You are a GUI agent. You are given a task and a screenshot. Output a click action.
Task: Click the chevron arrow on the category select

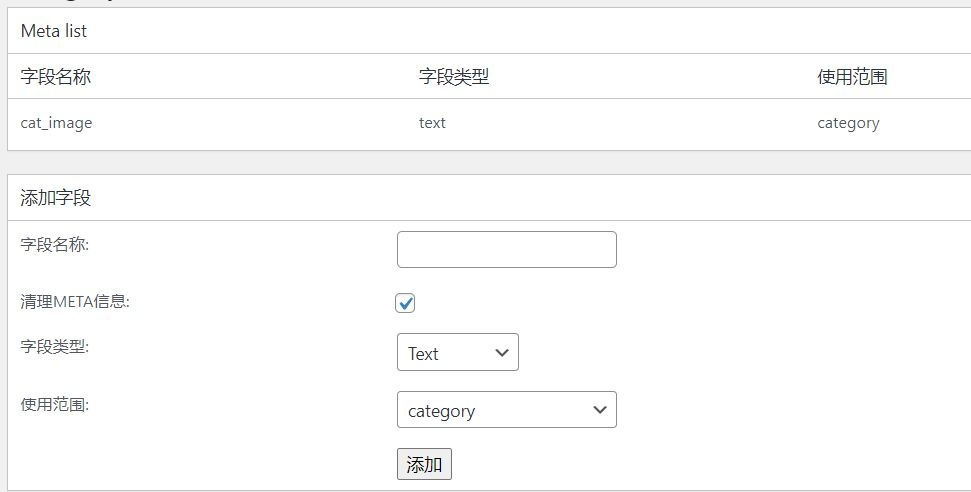click(x=600, y=410)
